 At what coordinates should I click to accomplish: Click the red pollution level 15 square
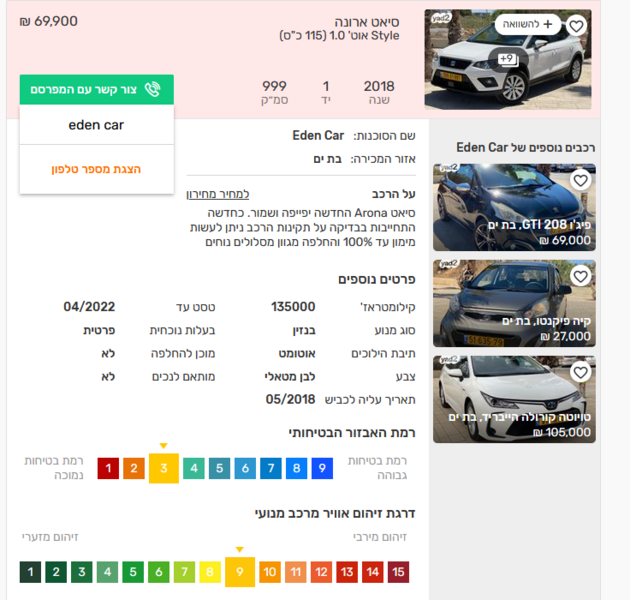click(398, 572)
